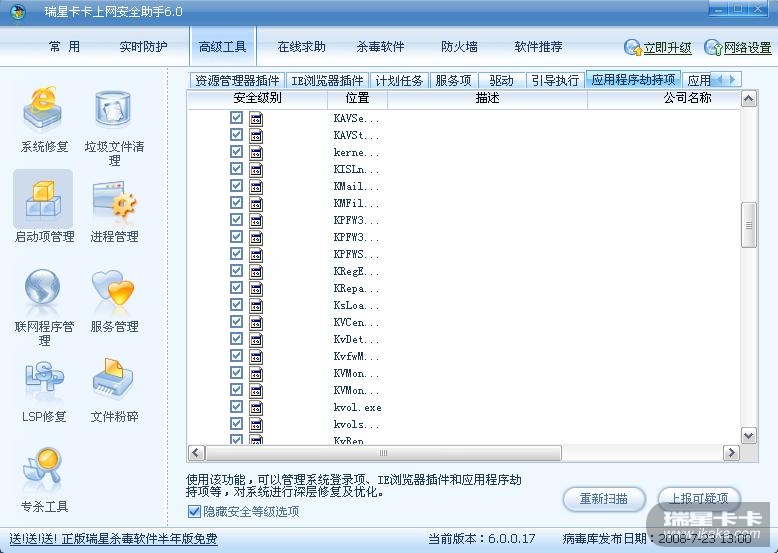
Task: Toggle the kerne... entry checkbox
Action: click(x=236, y=151)
